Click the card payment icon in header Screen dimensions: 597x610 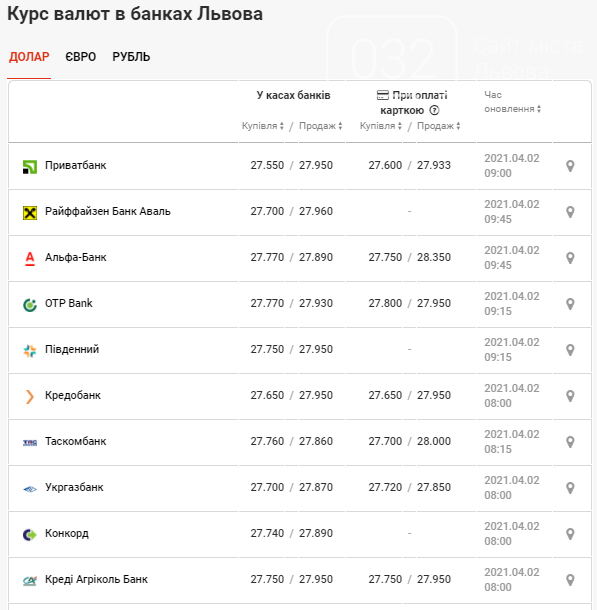383,95
